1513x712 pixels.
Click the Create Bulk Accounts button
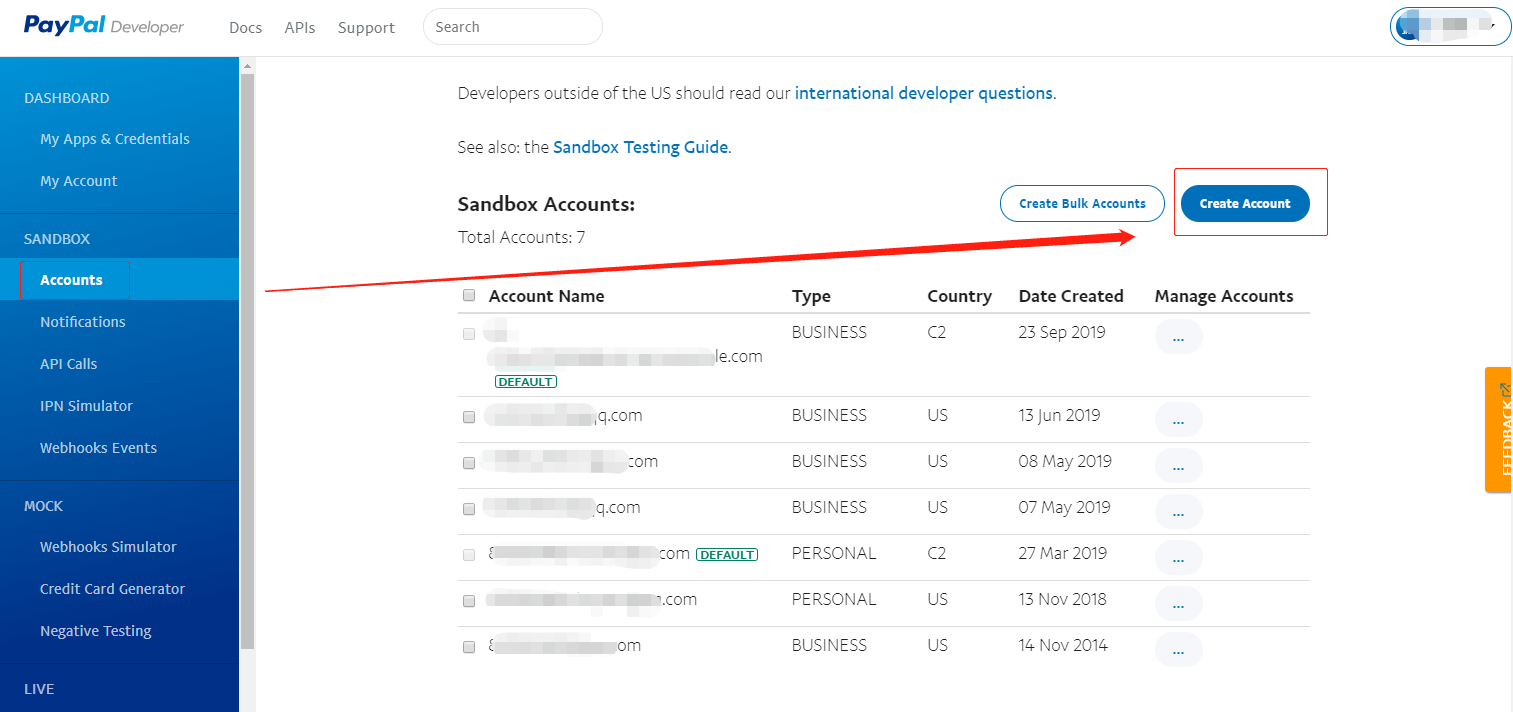(1082, 203)
